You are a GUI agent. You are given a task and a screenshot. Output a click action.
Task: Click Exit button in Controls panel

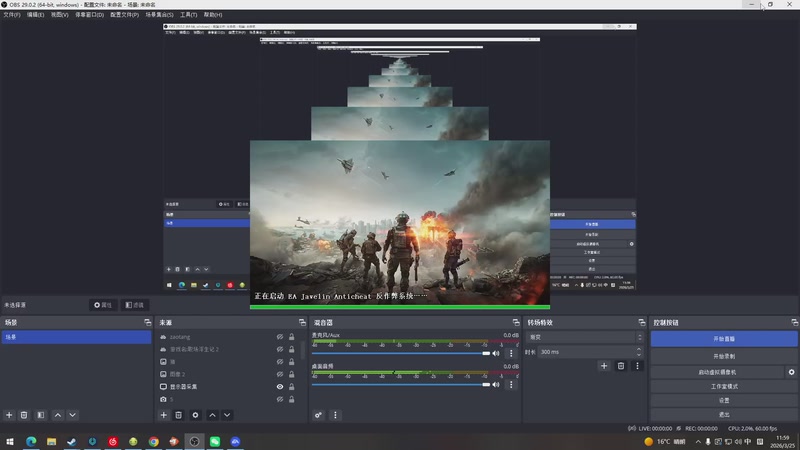[724, 414]
